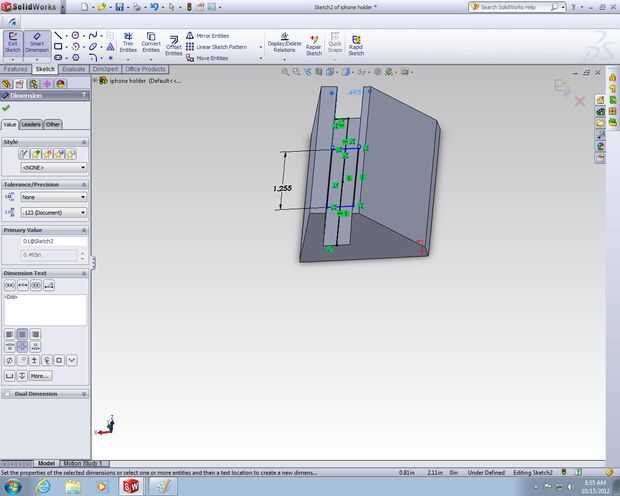The image size is (620, 496).
Task: Select the Ellipse sketch tool
Action: pyautogui.click(x=93, y=47)
